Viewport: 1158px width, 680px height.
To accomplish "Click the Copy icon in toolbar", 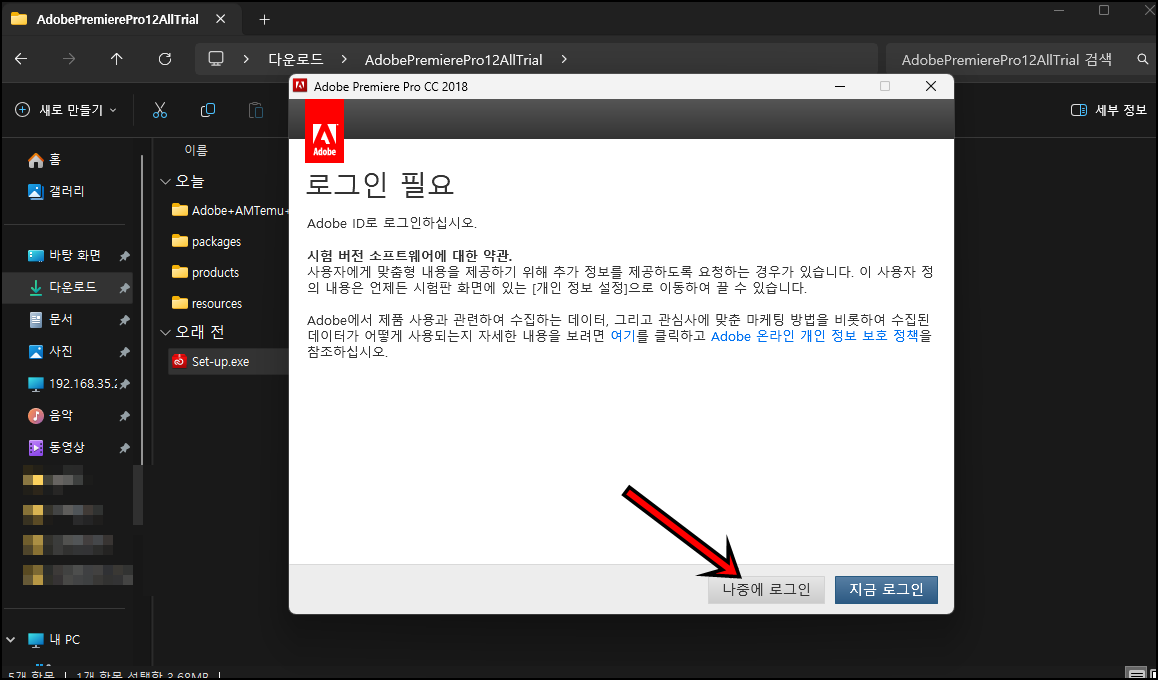I will [x=208, y=110].
